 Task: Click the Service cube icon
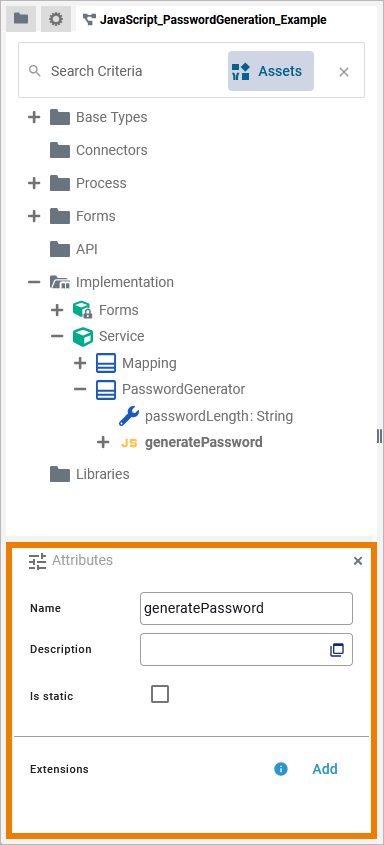click(x=83, y=336)
